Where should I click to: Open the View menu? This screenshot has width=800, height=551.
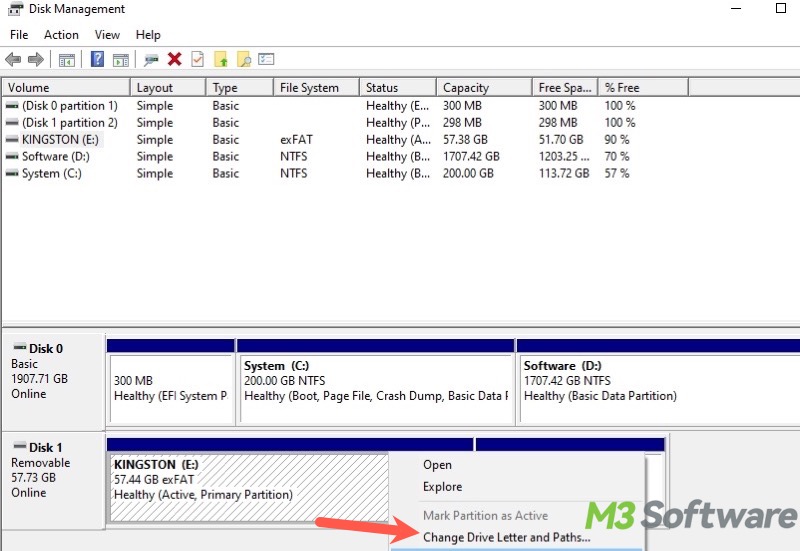(x=107, y=35)
